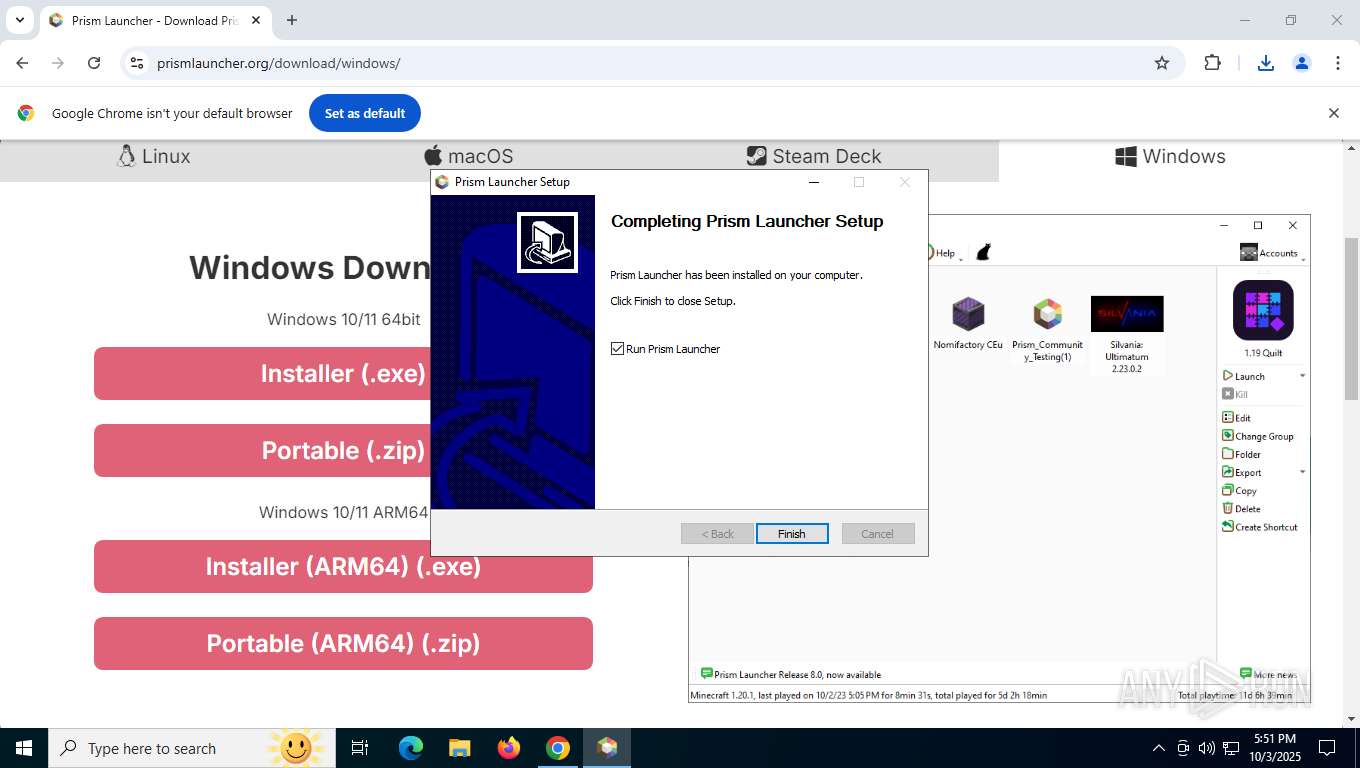Image resolution: width=1360 pixels, height=768 pixels.
Task: Open the Accounts dropdown
Action: coord(1272,253)
